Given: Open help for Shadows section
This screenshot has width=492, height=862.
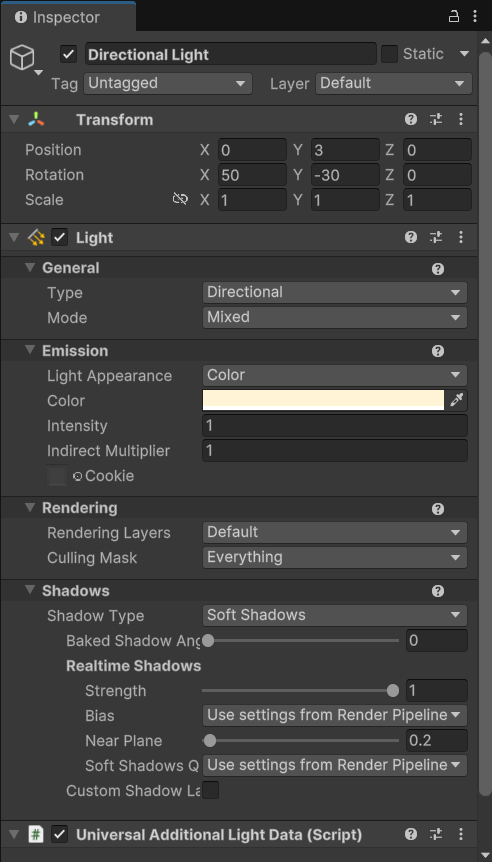Looking at the screenshot, I should point(438,591).
